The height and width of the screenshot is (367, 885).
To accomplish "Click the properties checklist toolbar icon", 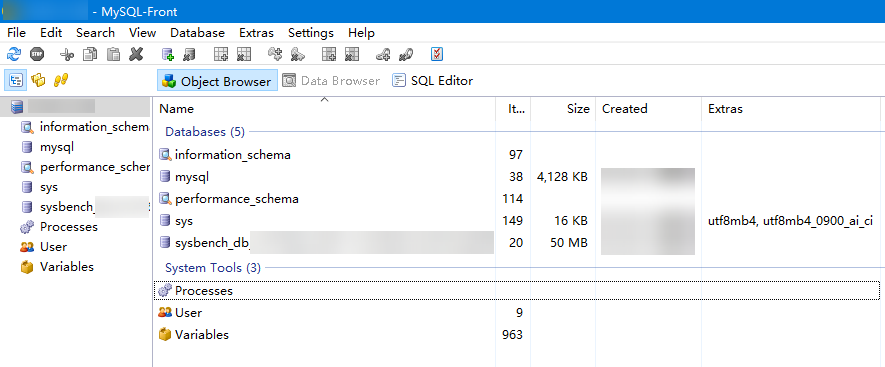I will click(x=437, y=54).
